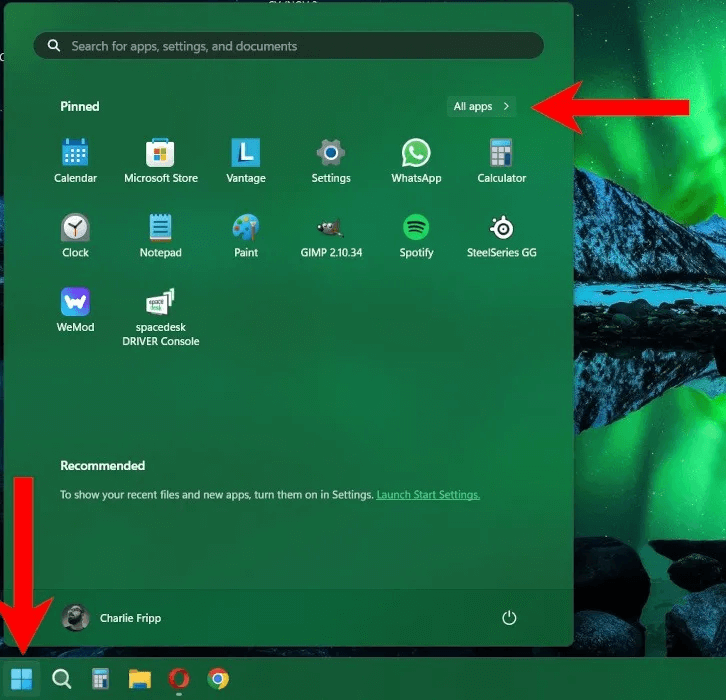
Task: Open WeMod
Action: coord(75,309)
